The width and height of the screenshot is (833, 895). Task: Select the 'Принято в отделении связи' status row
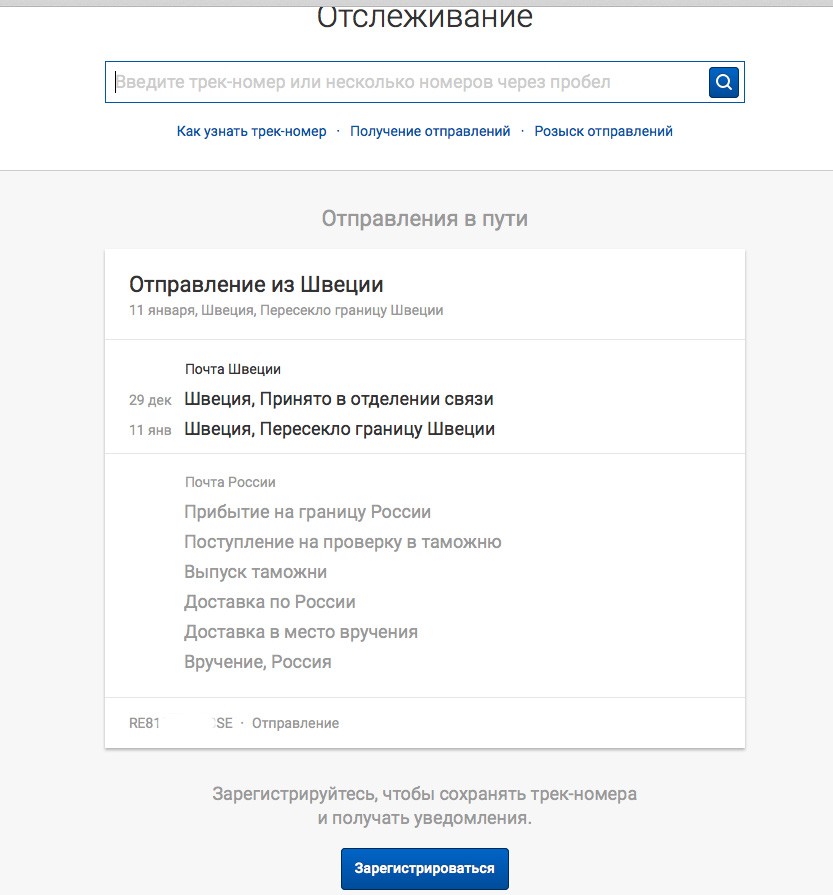pos(338,399)
